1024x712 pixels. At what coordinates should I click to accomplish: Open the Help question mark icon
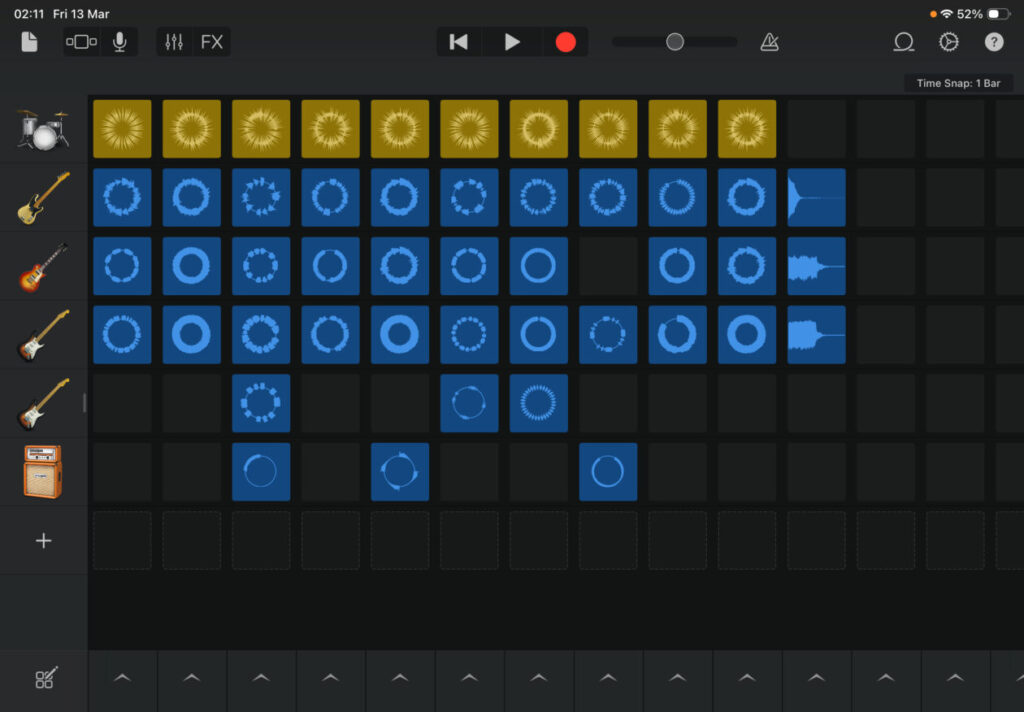tap(994, 42)
